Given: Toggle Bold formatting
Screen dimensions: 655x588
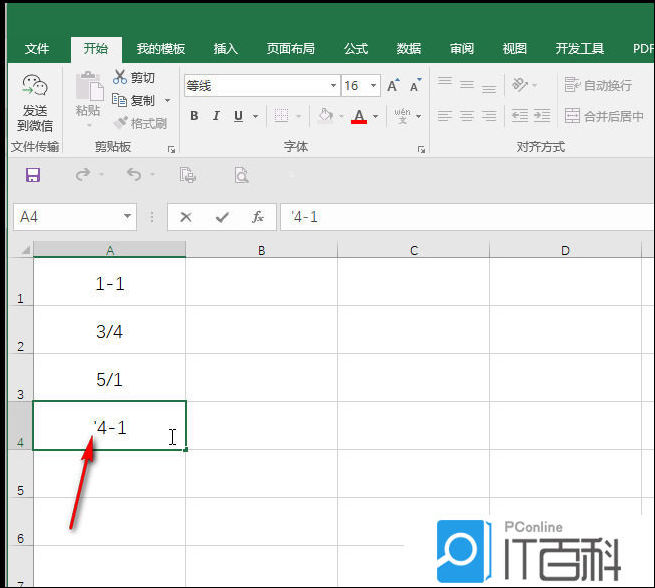Looking at the screenshot, I should (x=194, y=116).
